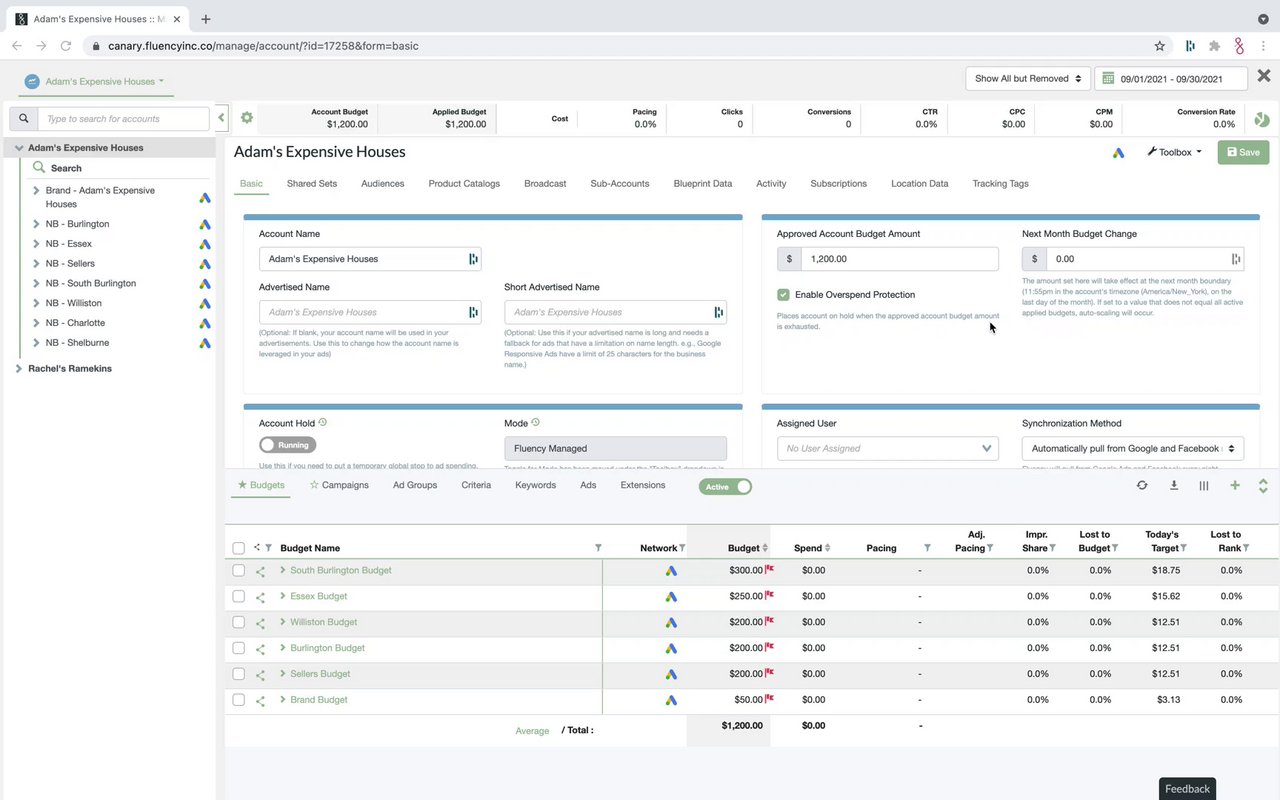Select NB - Shelburne in the account tree
The height and width of the screenshot is (800, 1280).
tap(77, 343)
